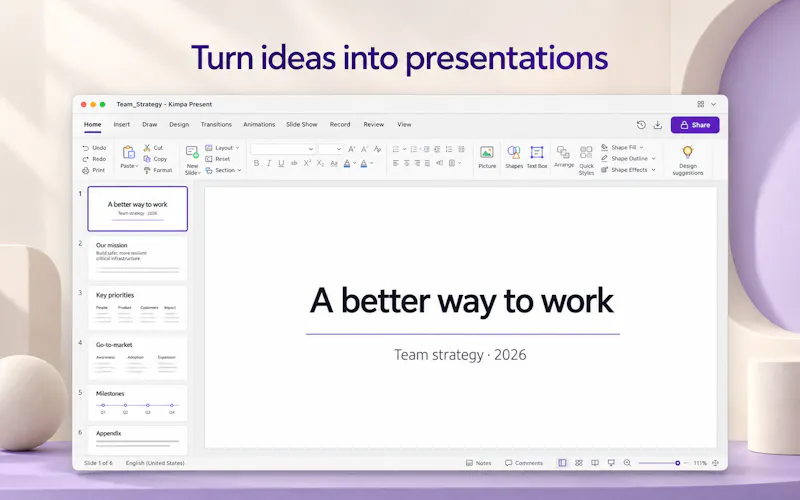
Task: Go to the Slide Show tab
Action: (302, 124)
